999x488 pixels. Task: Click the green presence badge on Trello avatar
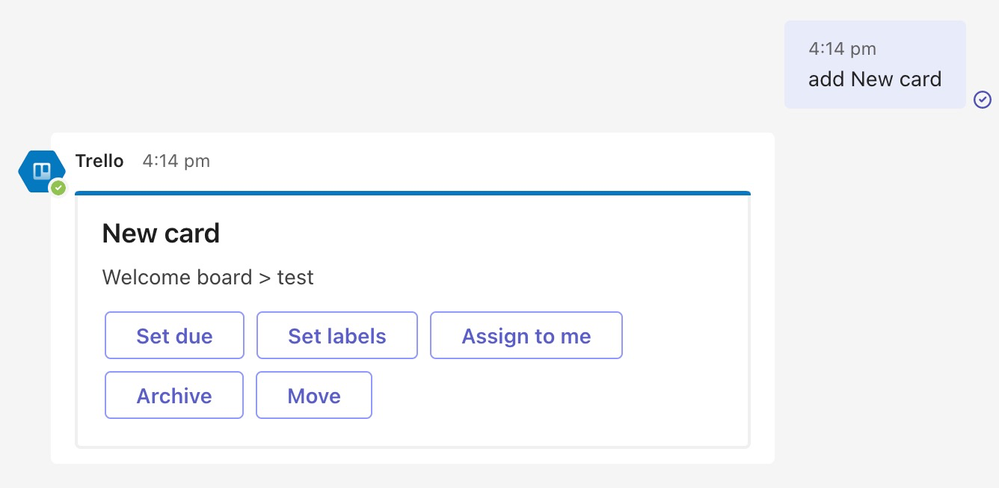click(58, 187)
